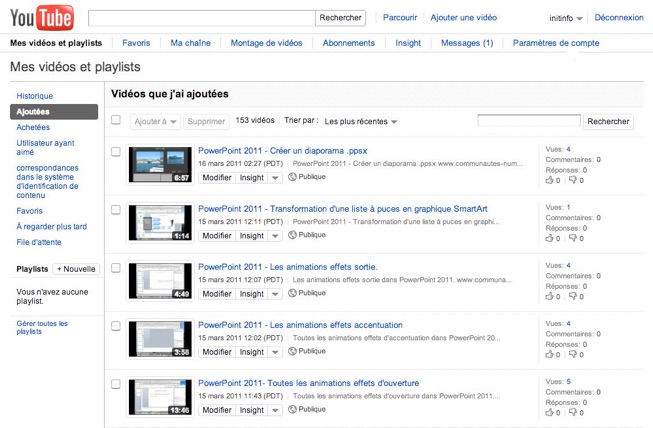Click Modifier for effets d'ouverture video
653x428 pixels.
click(217, 410)
